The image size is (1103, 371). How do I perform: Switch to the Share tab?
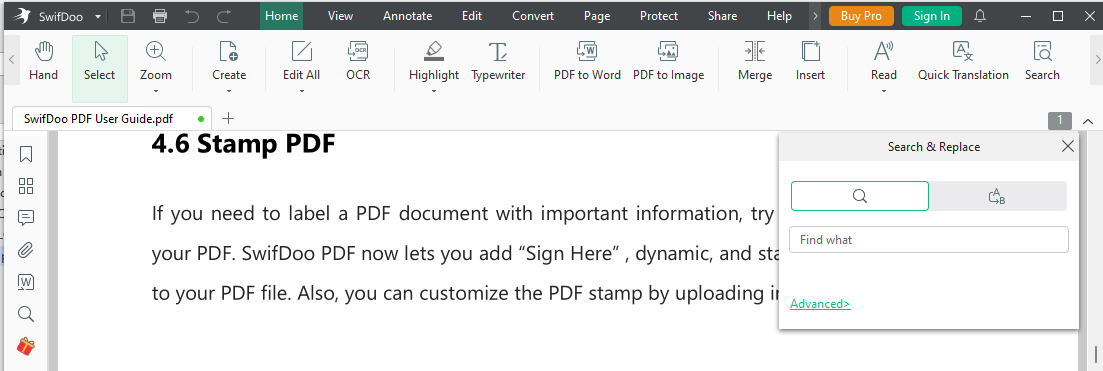click(722, 15)
